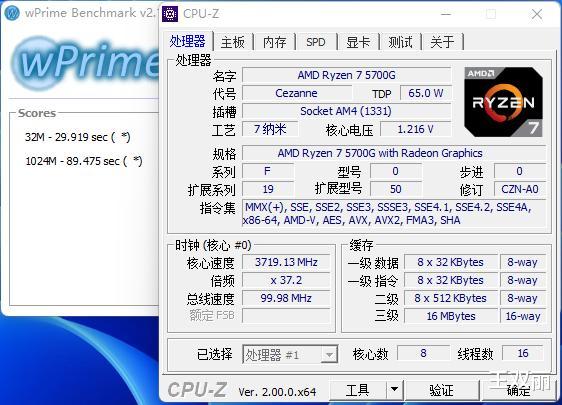Click the 99.98 MHz bus speed value
The height and width of the screenshot is (405, 562).
pos(286,298)
